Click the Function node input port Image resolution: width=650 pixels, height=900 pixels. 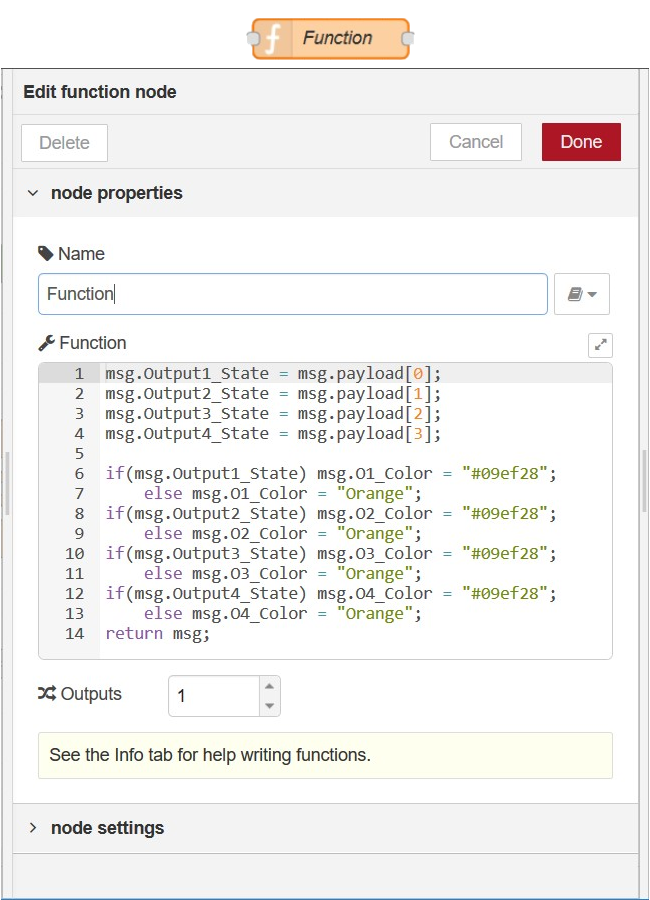pos(253,38)
